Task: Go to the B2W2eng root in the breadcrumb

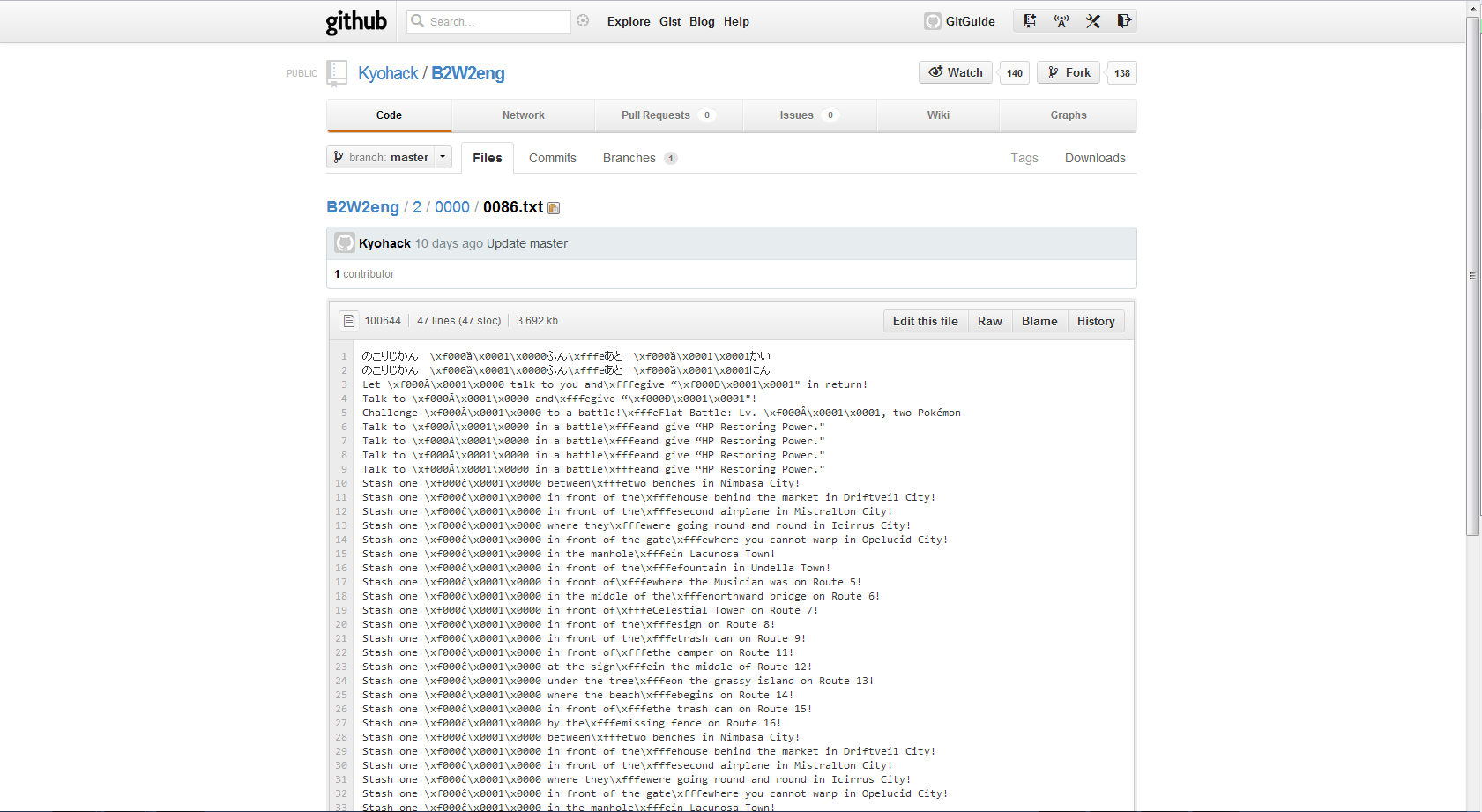Action: coord(363,207)
